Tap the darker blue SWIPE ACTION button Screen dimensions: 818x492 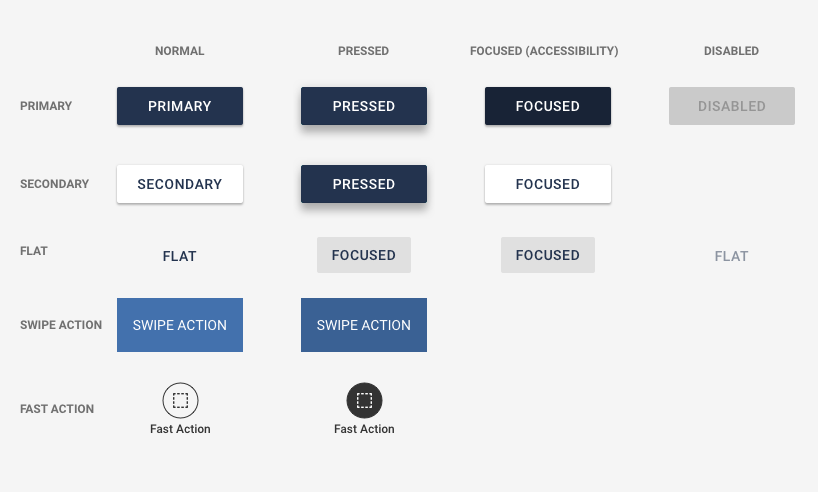(364, 325)
